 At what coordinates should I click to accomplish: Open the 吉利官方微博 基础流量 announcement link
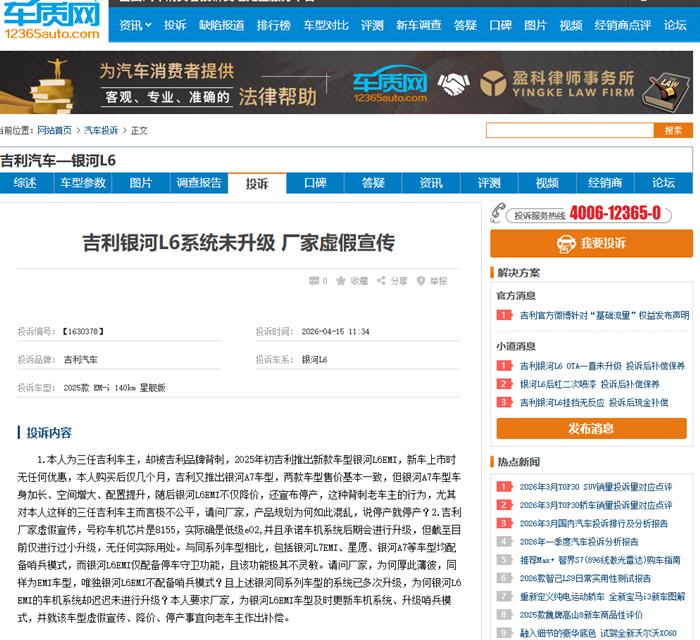click(604, 315)
